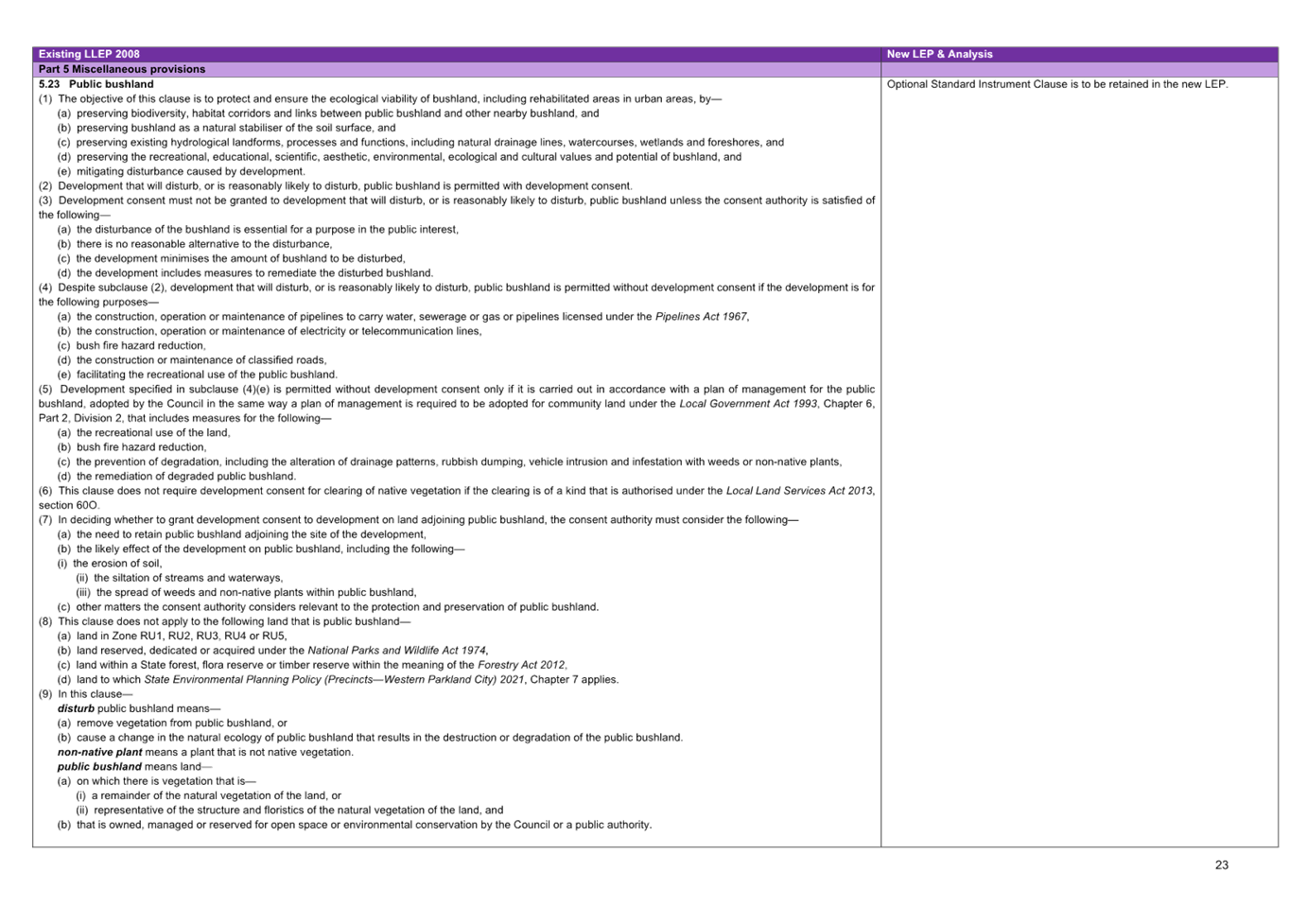
Task: Click the bold italic definition term 'public bushland'
Action: click(x=99, y=767)
